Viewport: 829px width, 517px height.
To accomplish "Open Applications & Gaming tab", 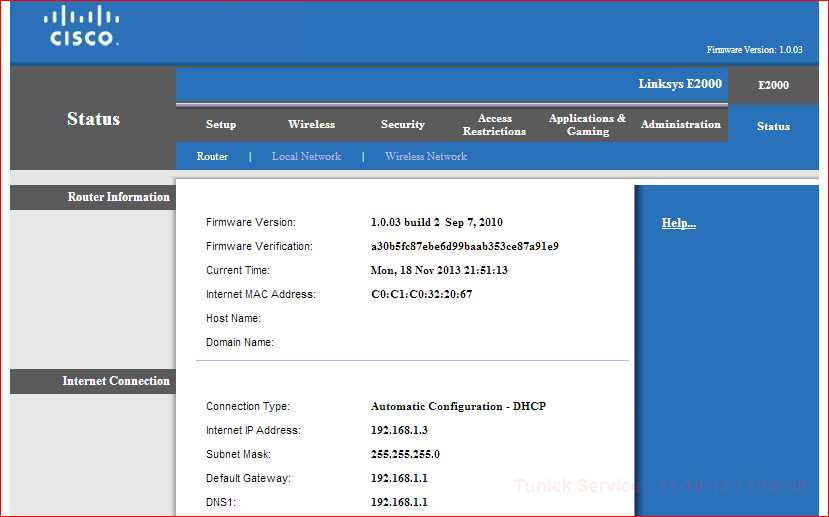I will (587, 125).
